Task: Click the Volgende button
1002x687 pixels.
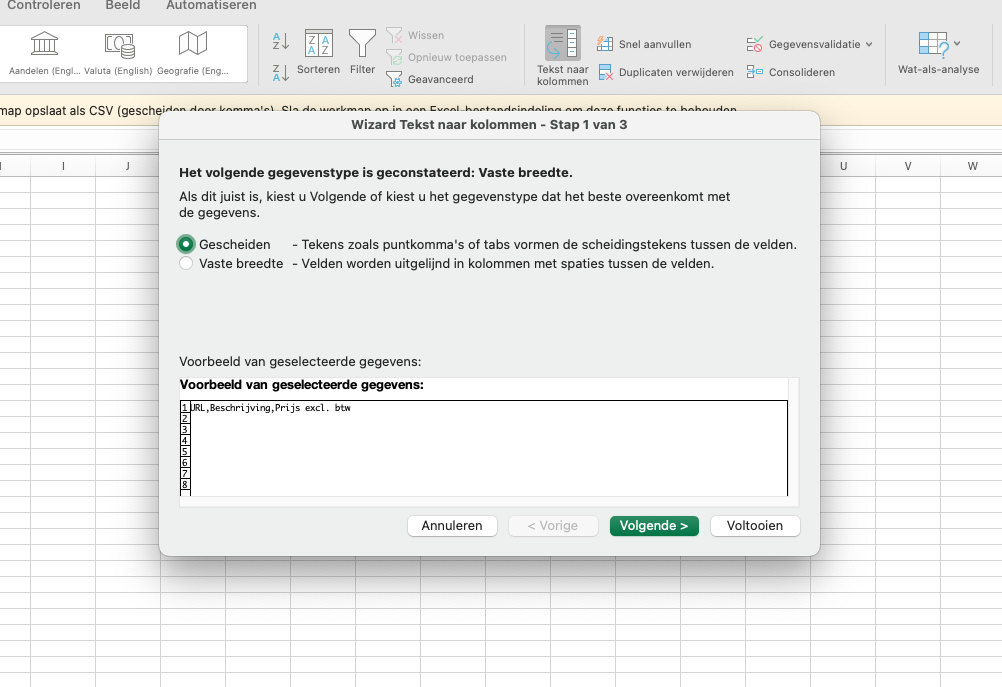Action: coord(654,526)
